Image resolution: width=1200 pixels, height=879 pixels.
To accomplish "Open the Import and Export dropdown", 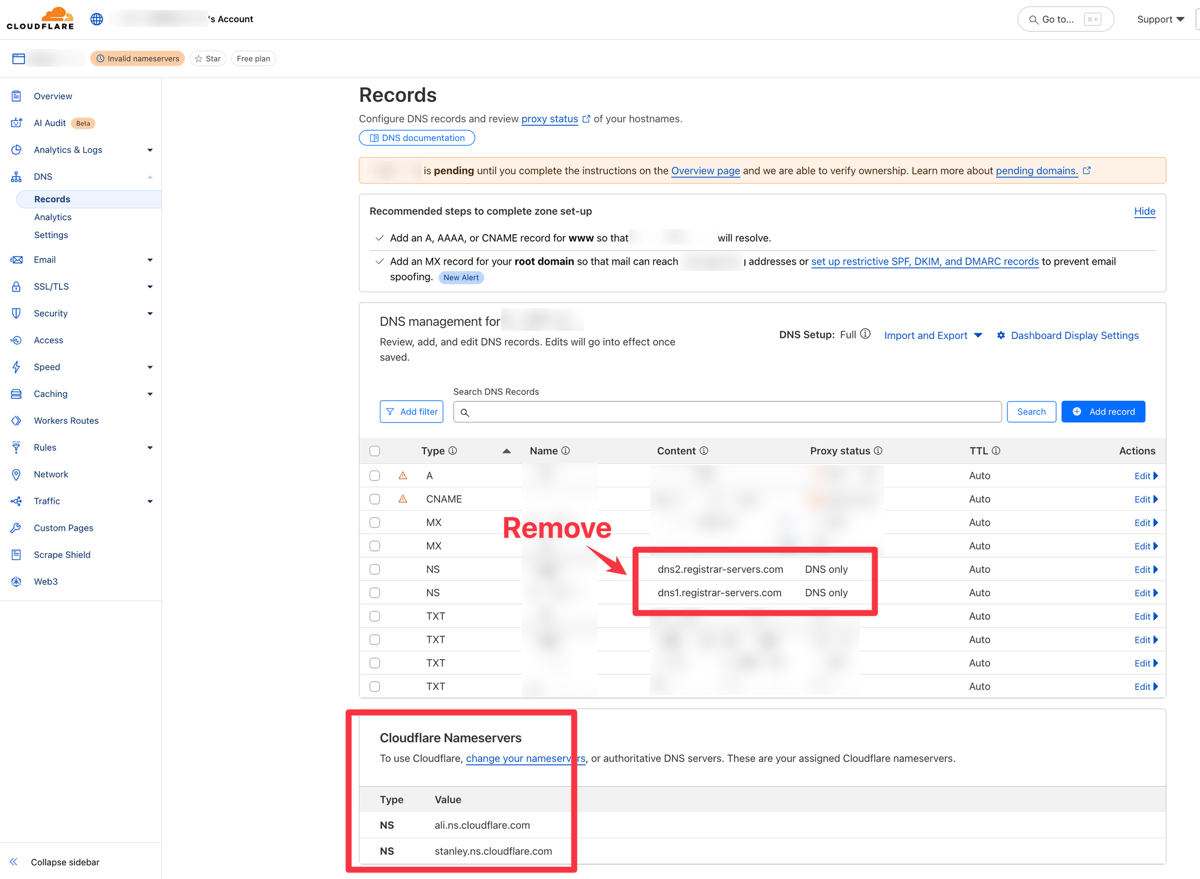I will click(933, 335).
